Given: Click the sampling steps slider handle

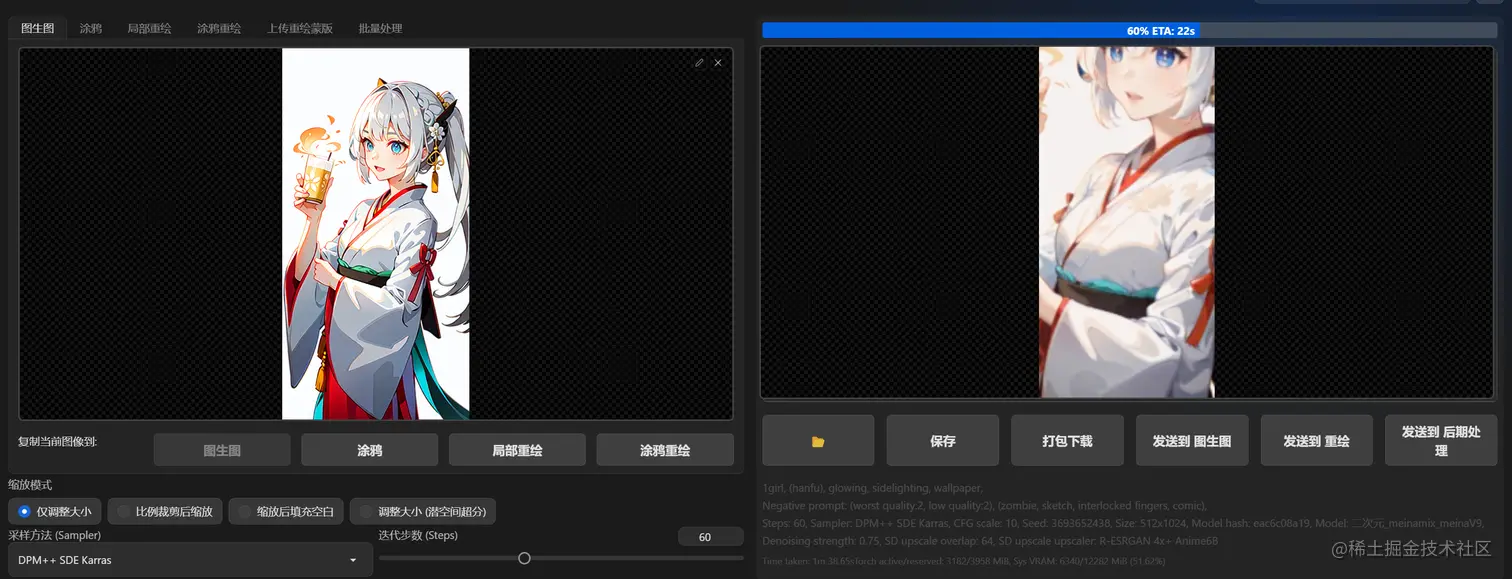Looking at the screenshot, I should pos(524,558).
